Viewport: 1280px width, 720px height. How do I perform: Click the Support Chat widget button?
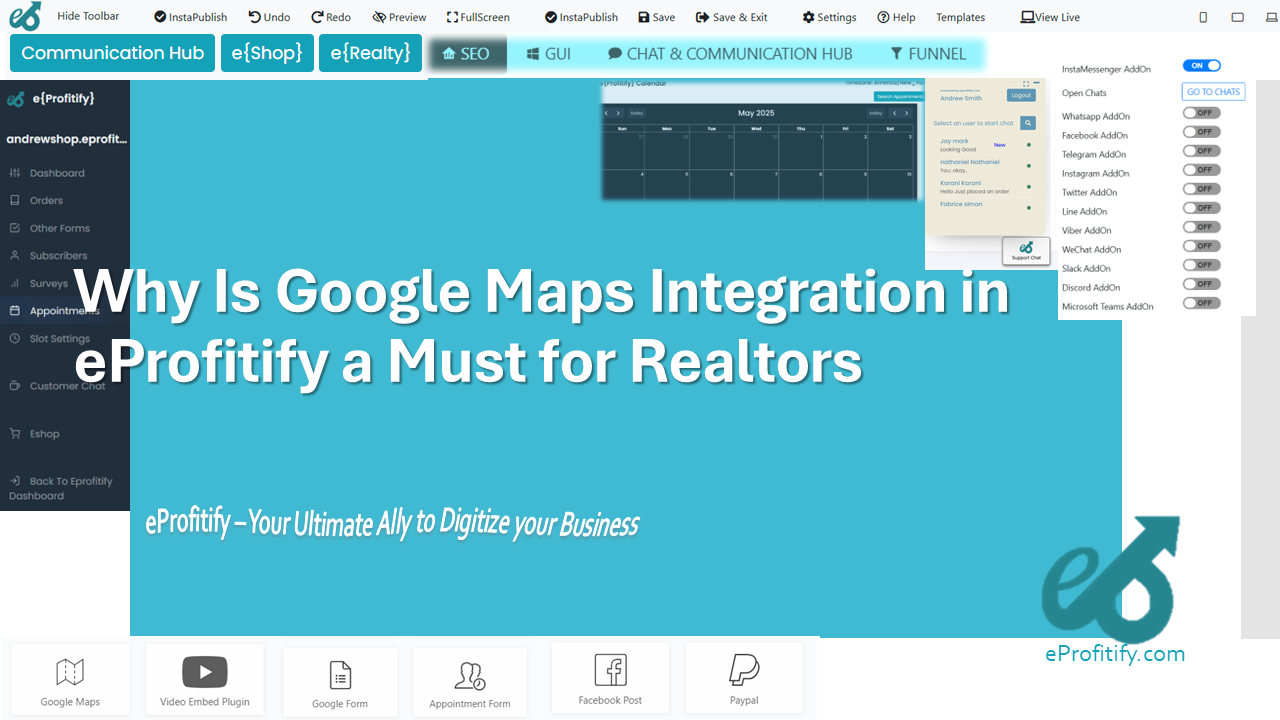point(1026,251)
